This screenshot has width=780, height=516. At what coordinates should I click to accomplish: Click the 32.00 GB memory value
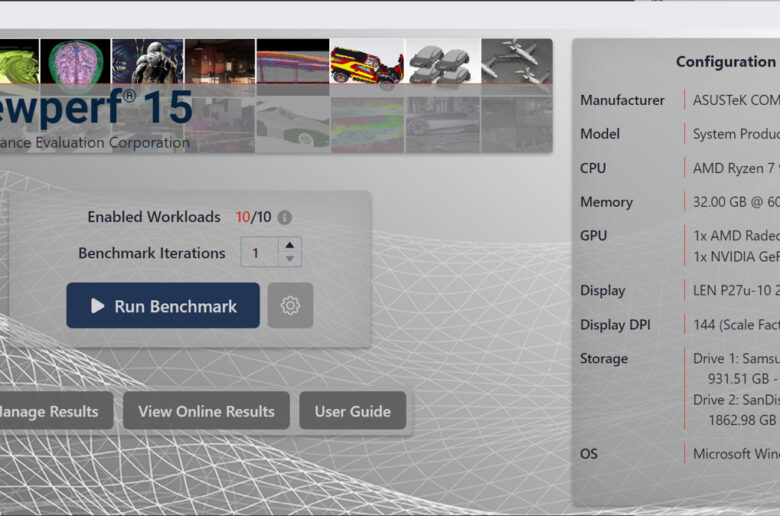(x=736, y=202)
